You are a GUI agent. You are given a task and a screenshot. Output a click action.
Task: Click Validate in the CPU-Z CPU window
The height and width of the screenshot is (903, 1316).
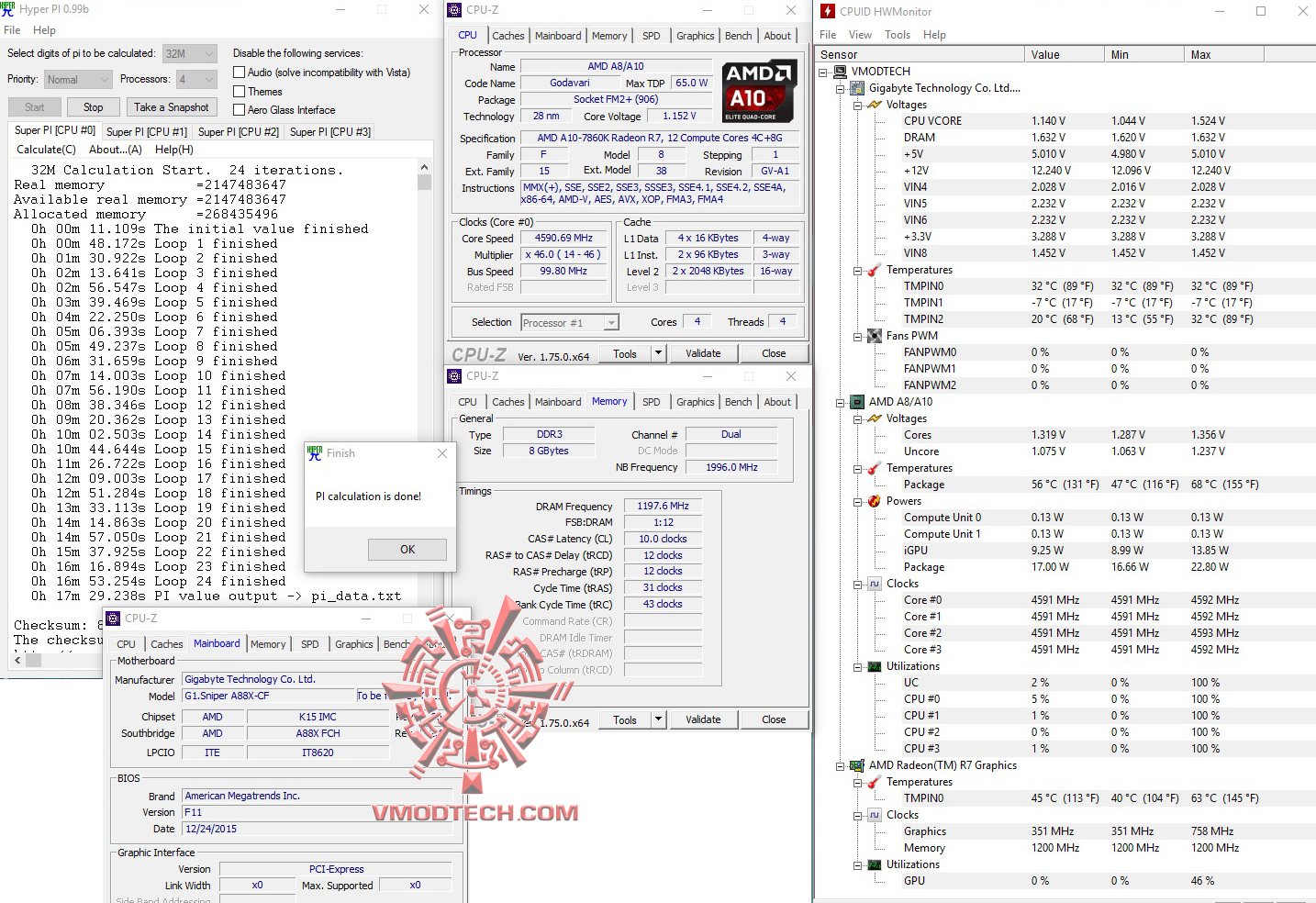[x=703, y=353]
